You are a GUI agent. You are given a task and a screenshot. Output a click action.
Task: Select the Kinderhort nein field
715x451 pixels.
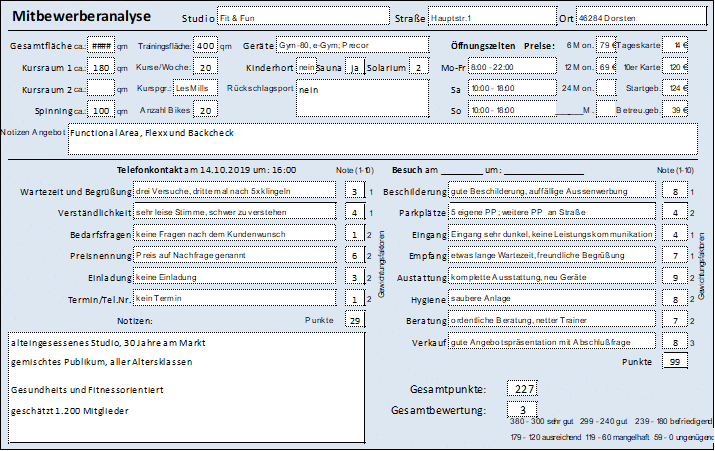coord(307,68)
